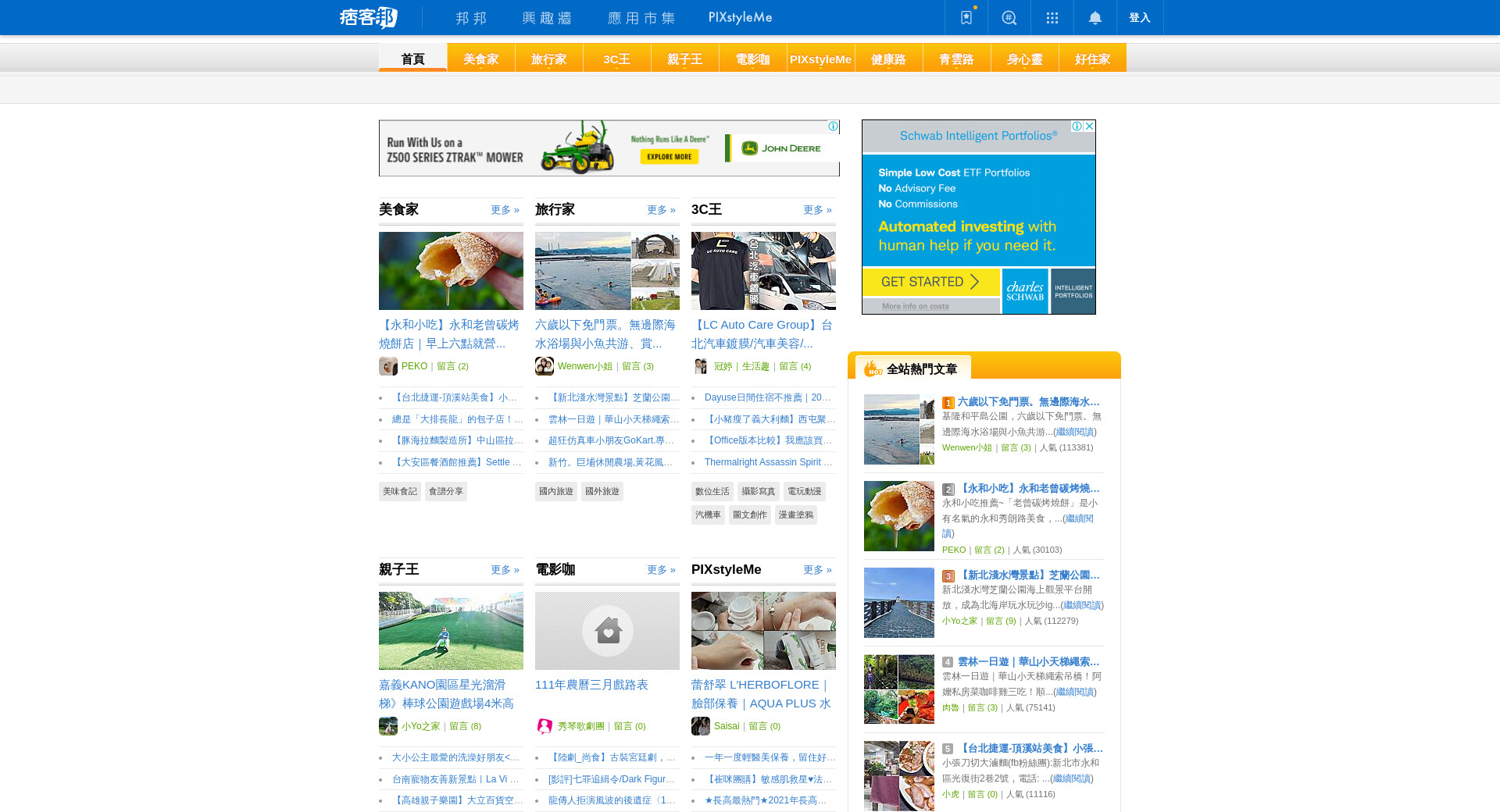Open the 蕾舒翠 L'HERBOFLORE article link
Screen dimensions: 1500x812
(761, 694)
